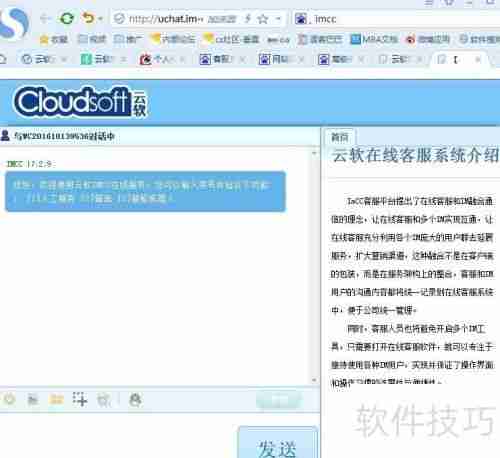
Task: Click the lightning speed-mode icon in address bar
Action: pyautogui.click(x=248, y=19)
